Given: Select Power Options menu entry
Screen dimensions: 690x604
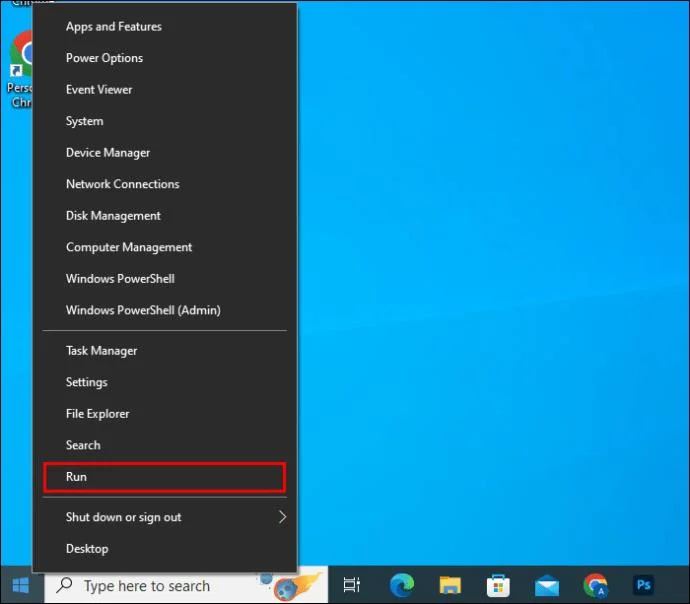Looking at the screenshot, I should point(165,58).
